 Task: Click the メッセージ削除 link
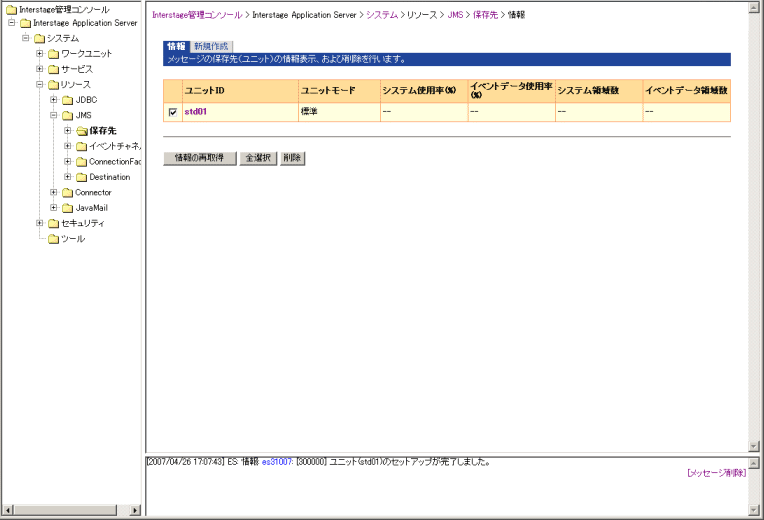(x=716, y=473)
